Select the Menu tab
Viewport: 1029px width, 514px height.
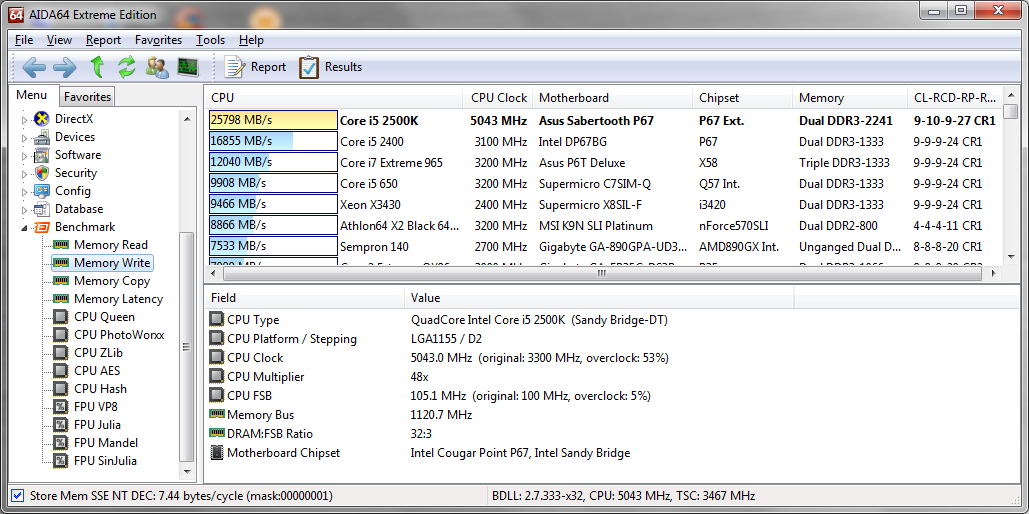(32, 95)
